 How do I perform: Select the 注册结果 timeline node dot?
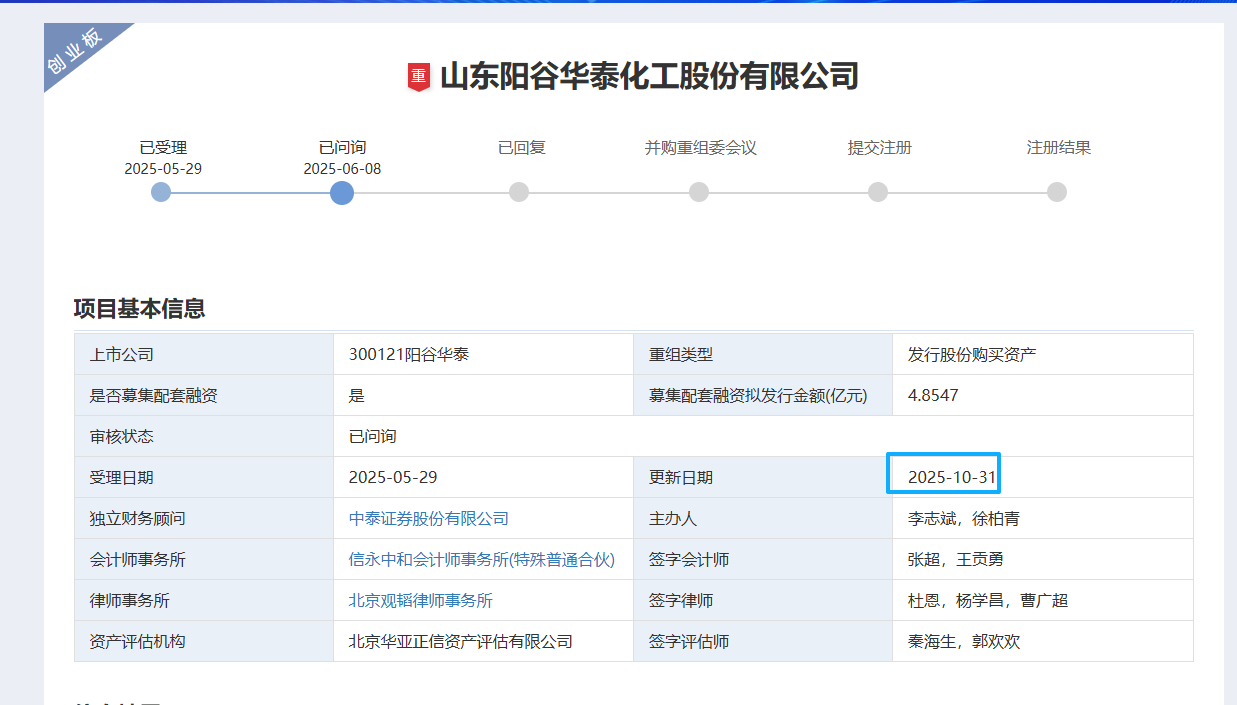pos(1057,192)
